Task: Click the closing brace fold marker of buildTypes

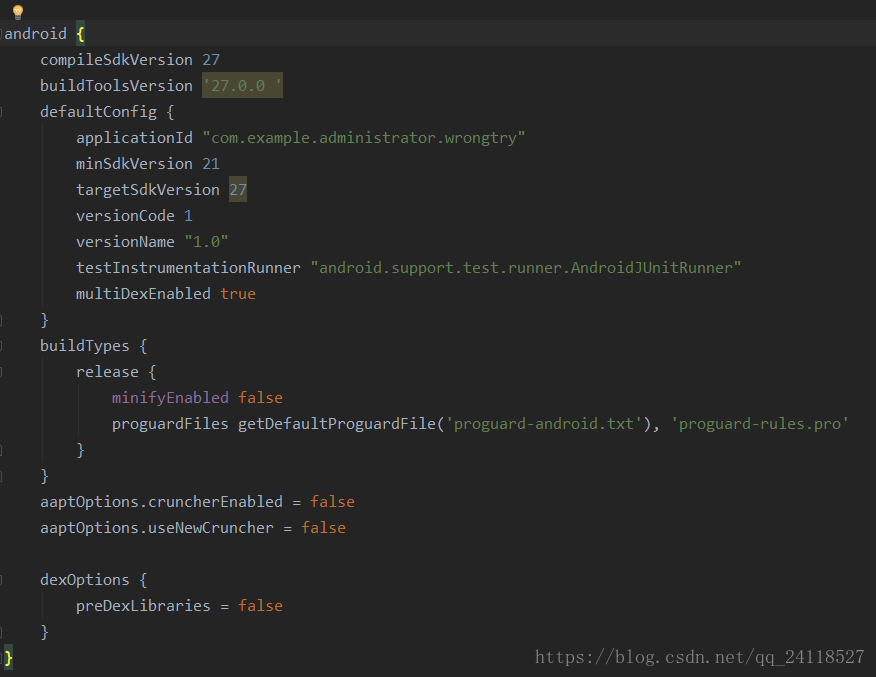Action: (x=2, y=476)
